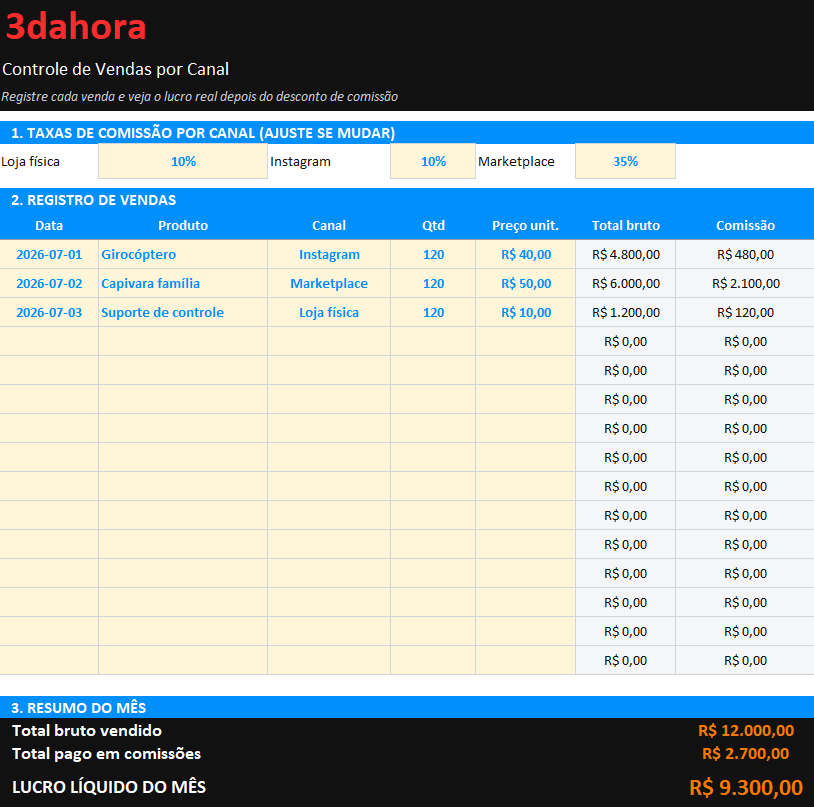The width and height of the screenshot is (814, 807).
Task: Click the 'Qtd' column header
Action: point(433,225)
